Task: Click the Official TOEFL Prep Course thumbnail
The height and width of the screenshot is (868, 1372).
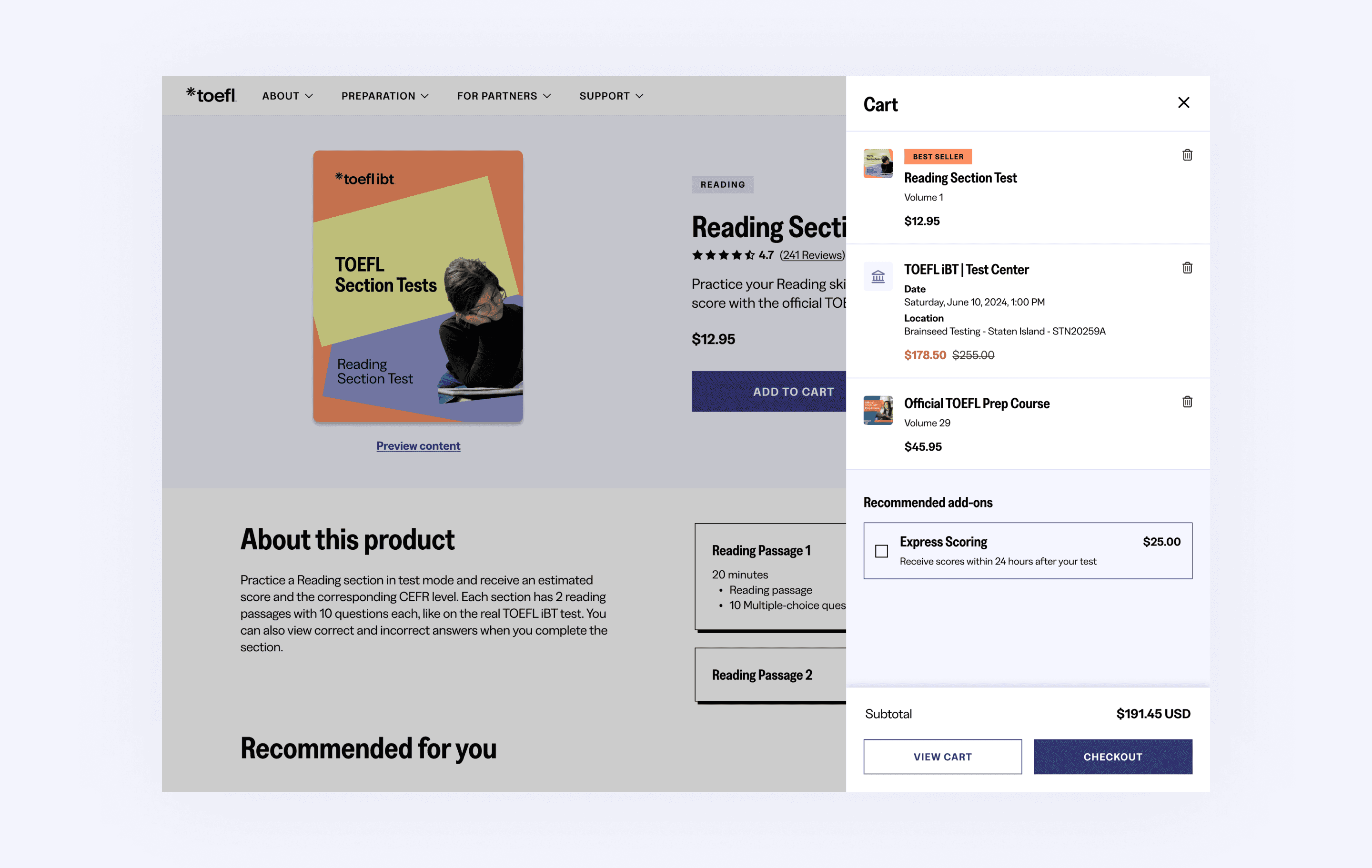Action: coord(878,410)
